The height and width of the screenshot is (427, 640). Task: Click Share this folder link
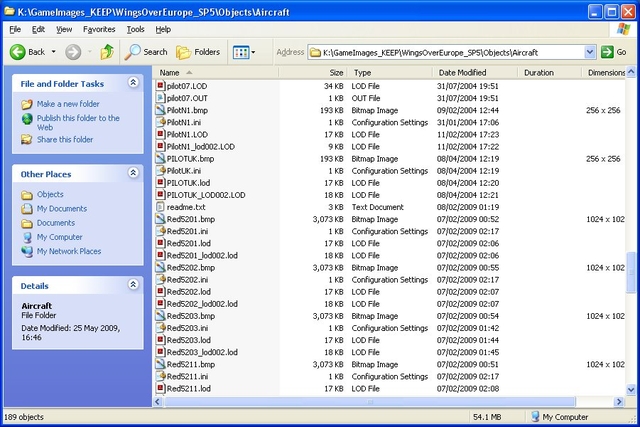pos(65,139)
